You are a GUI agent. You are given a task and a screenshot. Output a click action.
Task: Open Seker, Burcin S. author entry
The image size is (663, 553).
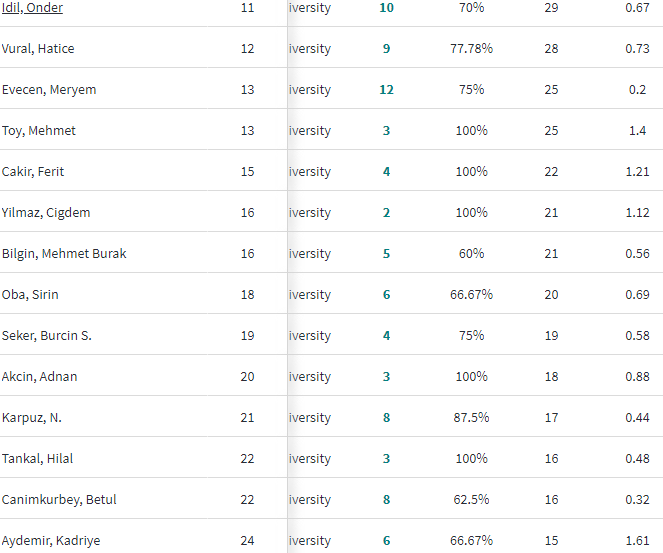47,336
